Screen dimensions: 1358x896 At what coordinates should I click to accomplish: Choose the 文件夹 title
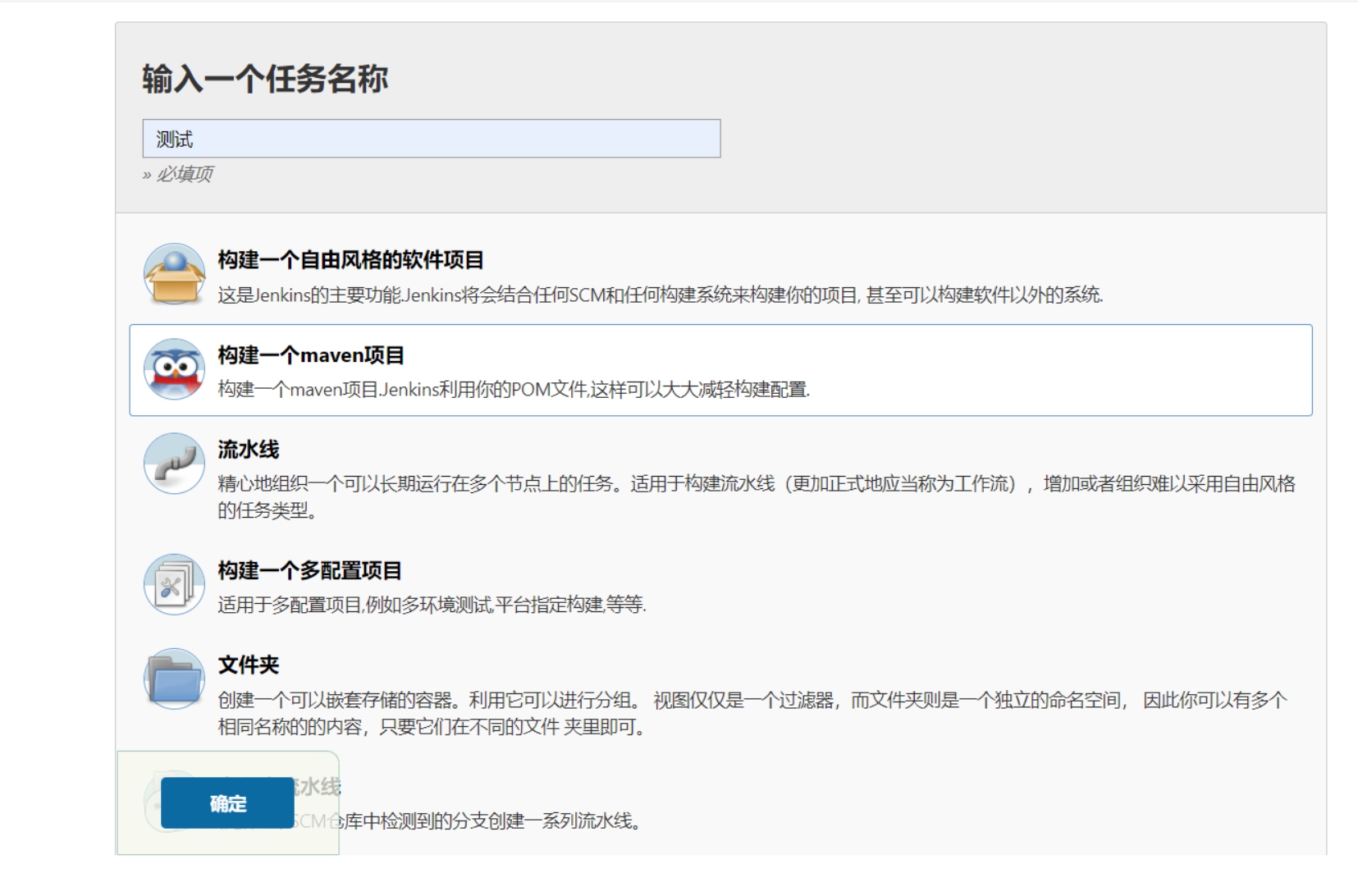point(249,665)
